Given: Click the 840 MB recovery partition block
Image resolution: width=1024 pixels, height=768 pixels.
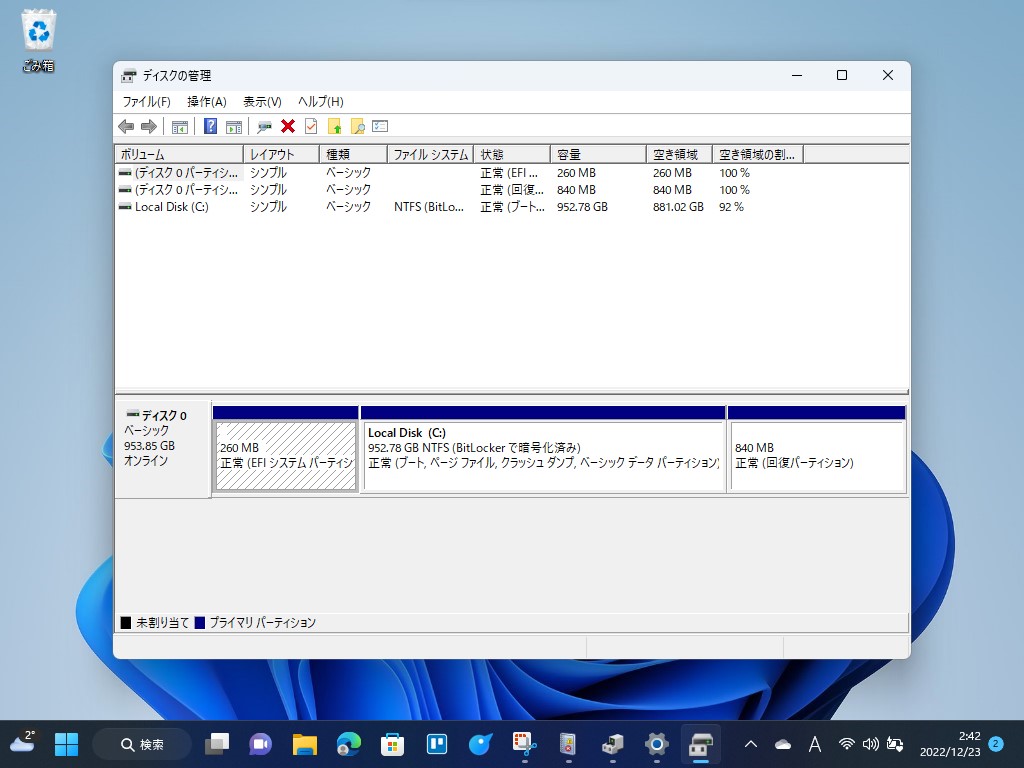Looking at the screenshot, I should (816, 450).
